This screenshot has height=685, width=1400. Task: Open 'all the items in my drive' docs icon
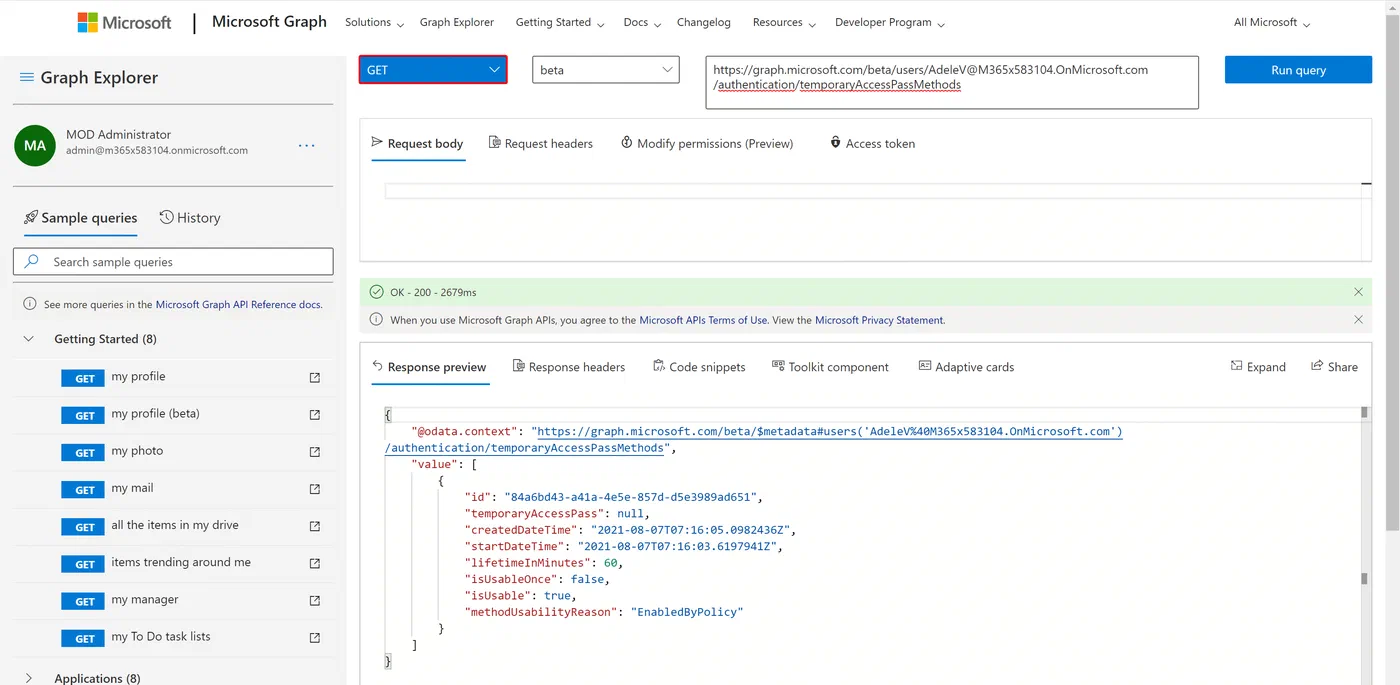[x=315, y=526]
